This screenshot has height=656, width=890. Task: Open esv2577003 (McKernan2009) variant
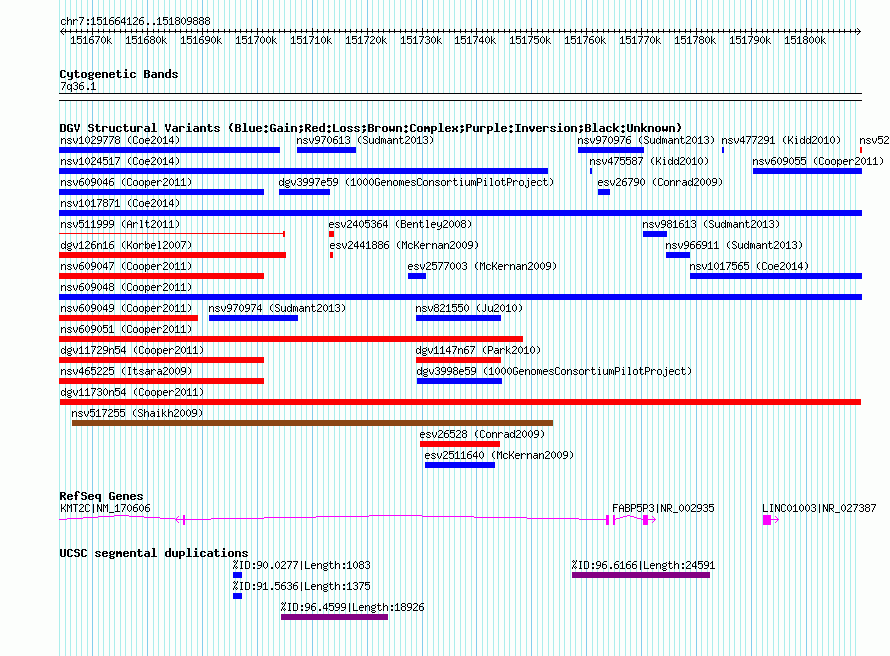(482, 266)
